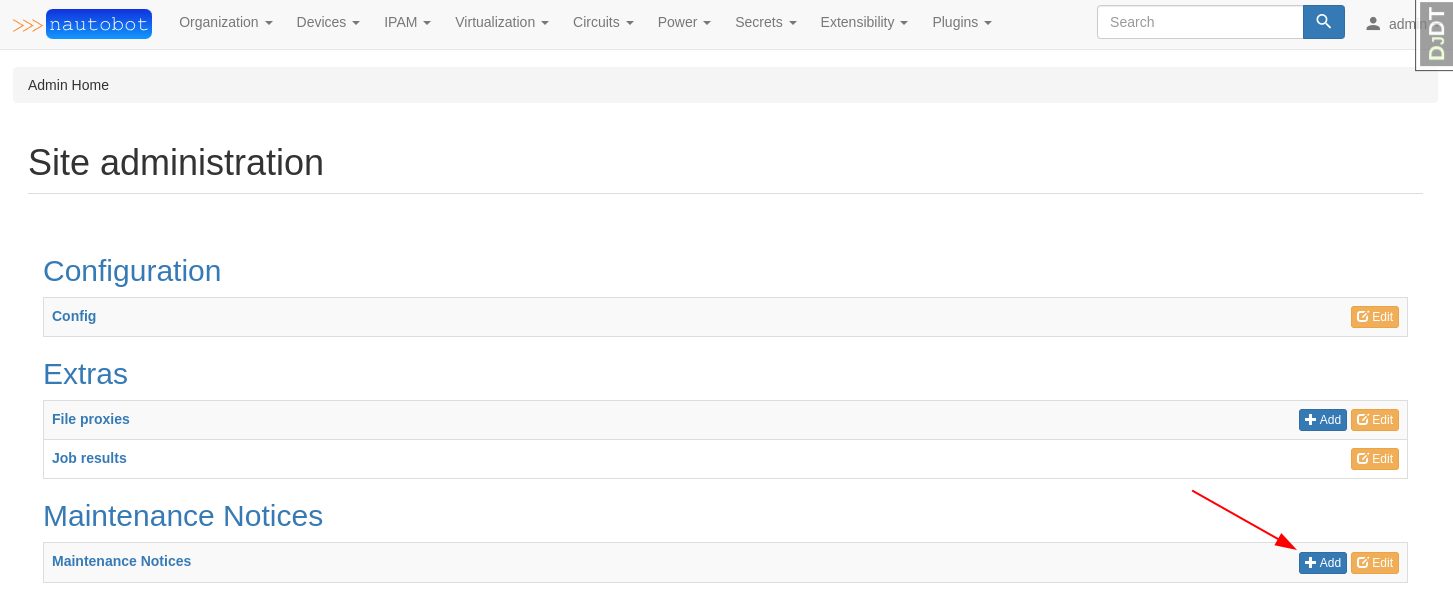The image size is (1453, 593).
Task: Open the Devices dropdown menu
Action: 327,22
